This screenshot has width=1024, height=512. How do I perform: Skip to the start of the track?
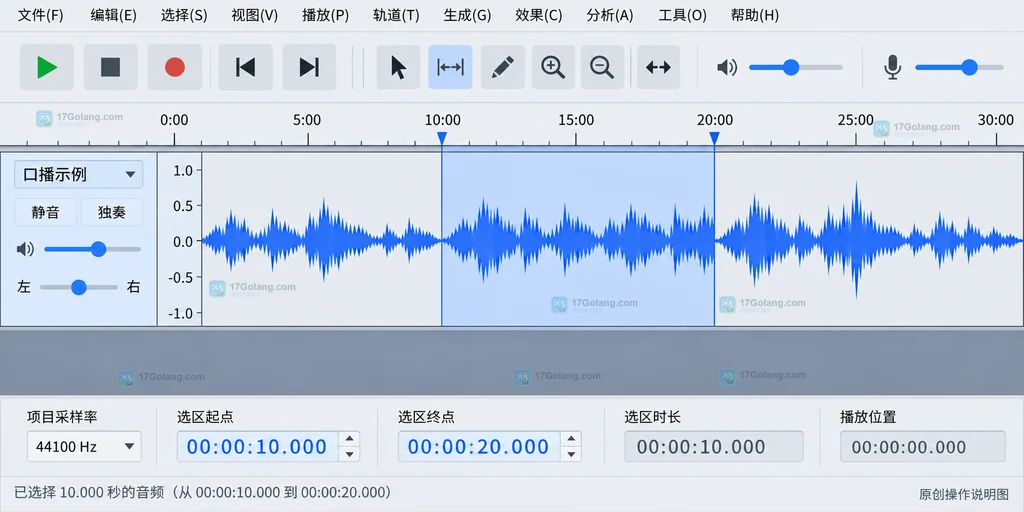(x=246, y=67)
